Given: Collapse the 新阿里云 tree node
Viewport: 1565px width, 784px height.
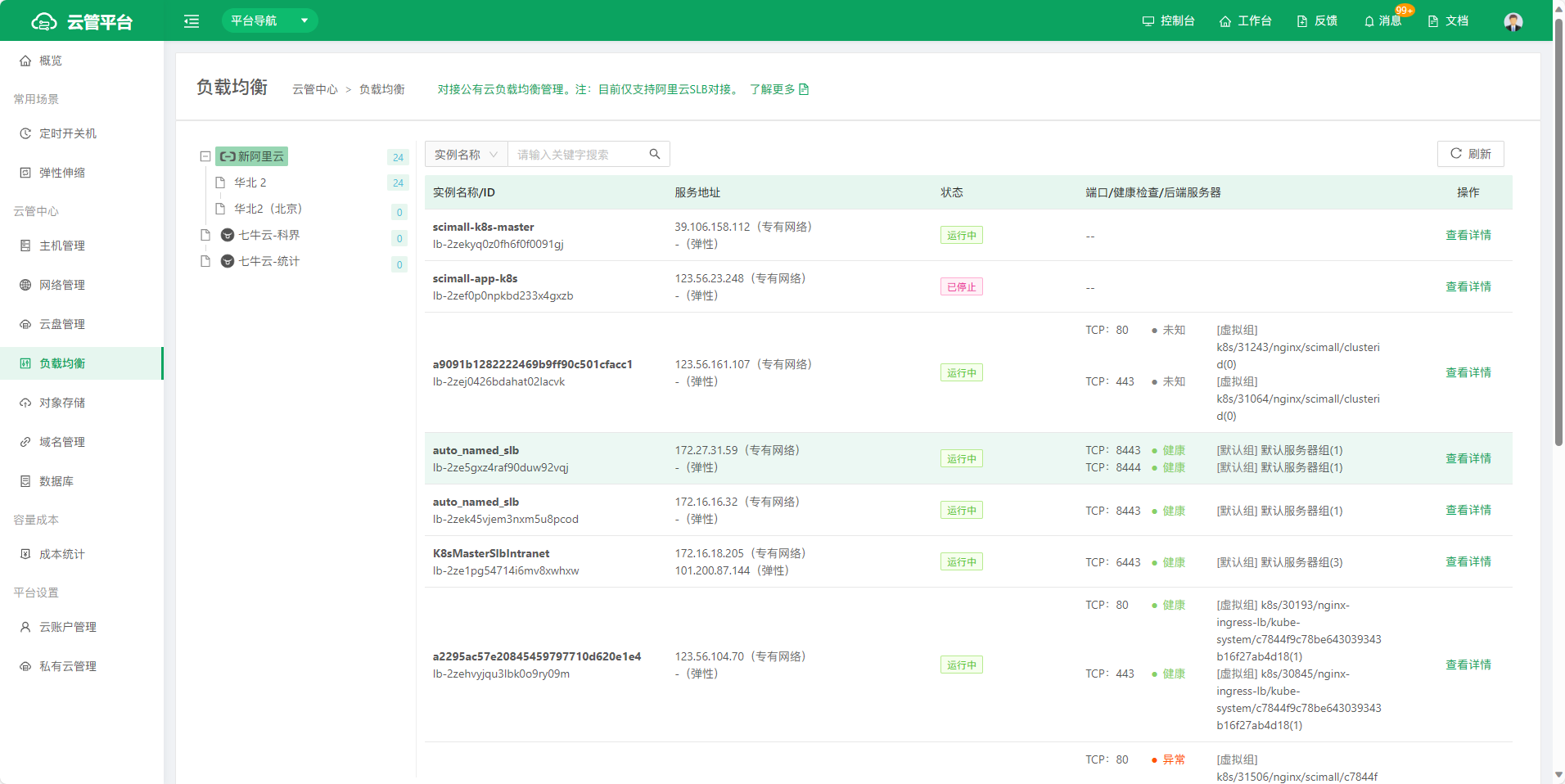Looking at the screenshot, I should pos(205,156).
